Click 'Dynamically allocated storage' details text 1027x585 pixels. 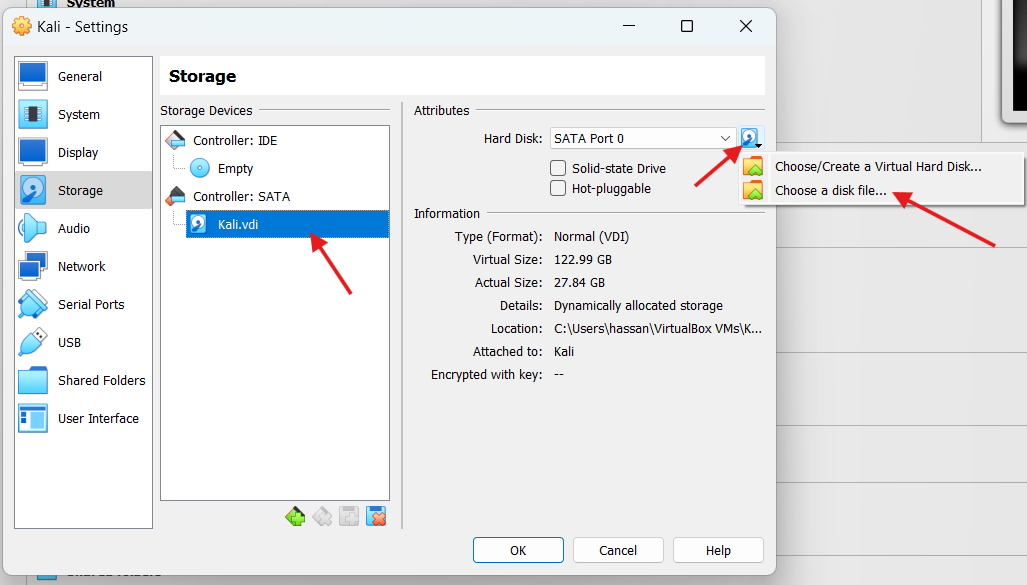[x=638, y=306]
